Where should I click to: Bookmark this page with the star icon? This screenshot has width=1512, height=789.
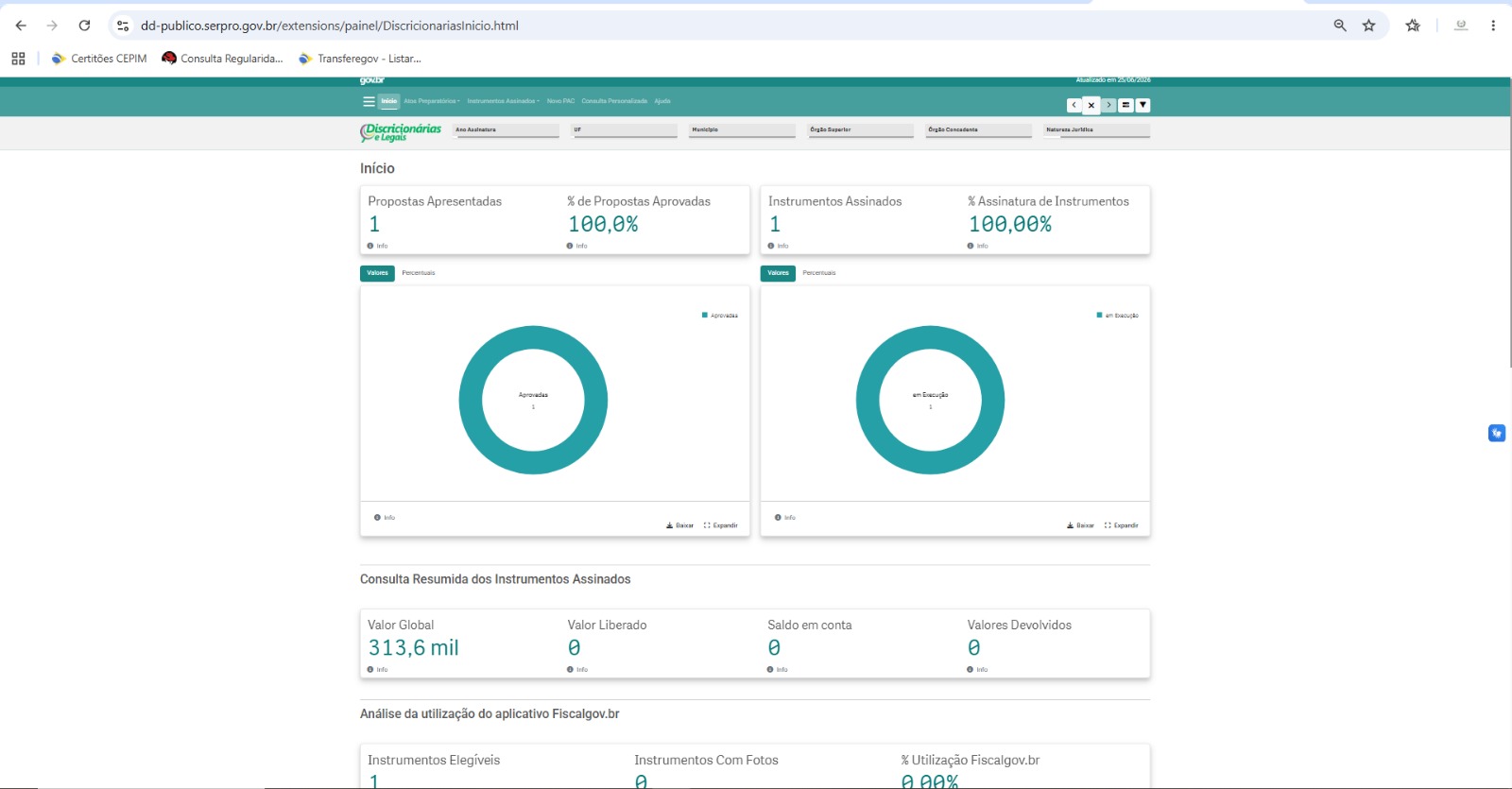click(1368, 26)
